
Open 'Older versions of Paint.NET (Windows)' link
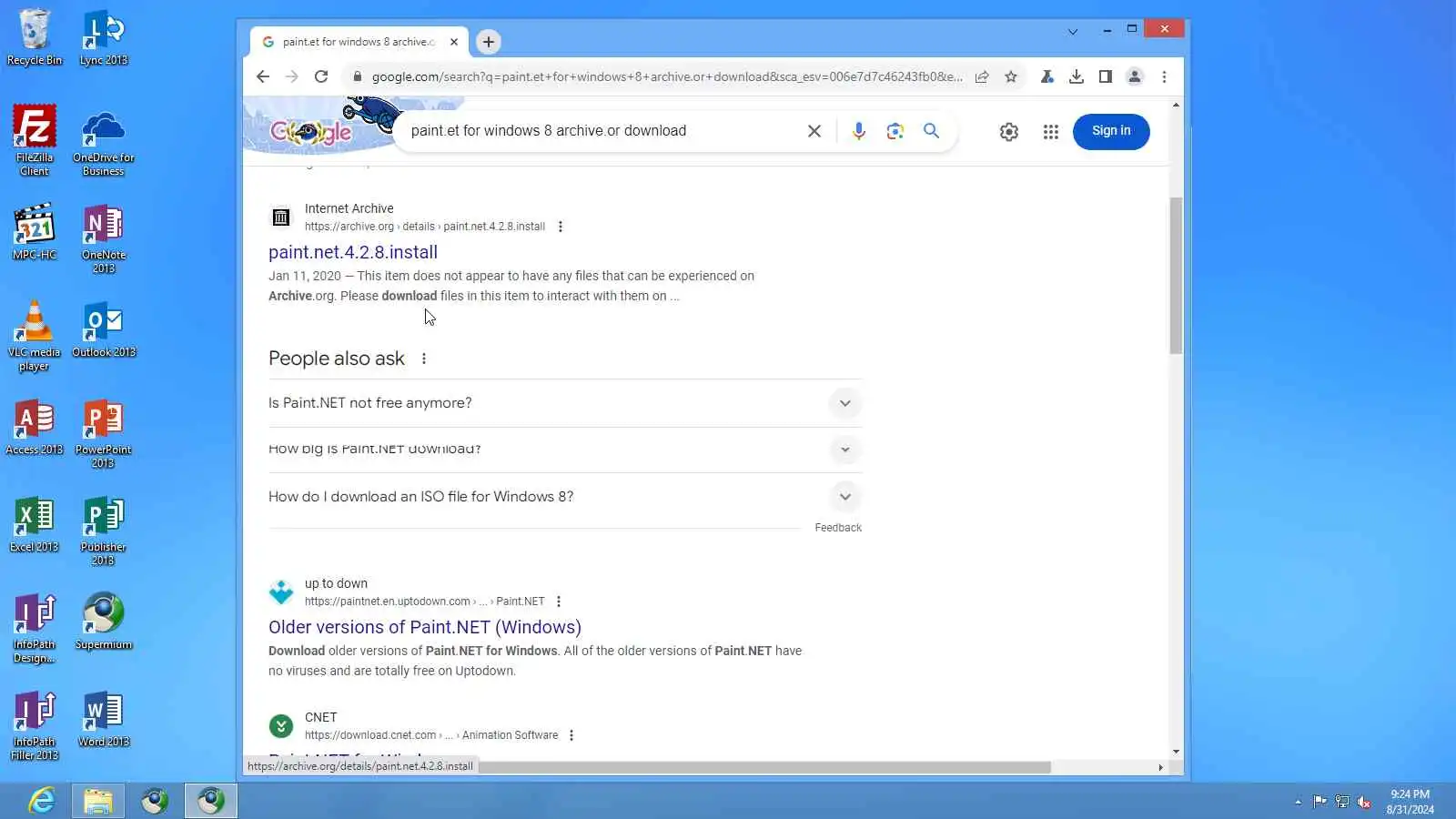click(425, 627)
